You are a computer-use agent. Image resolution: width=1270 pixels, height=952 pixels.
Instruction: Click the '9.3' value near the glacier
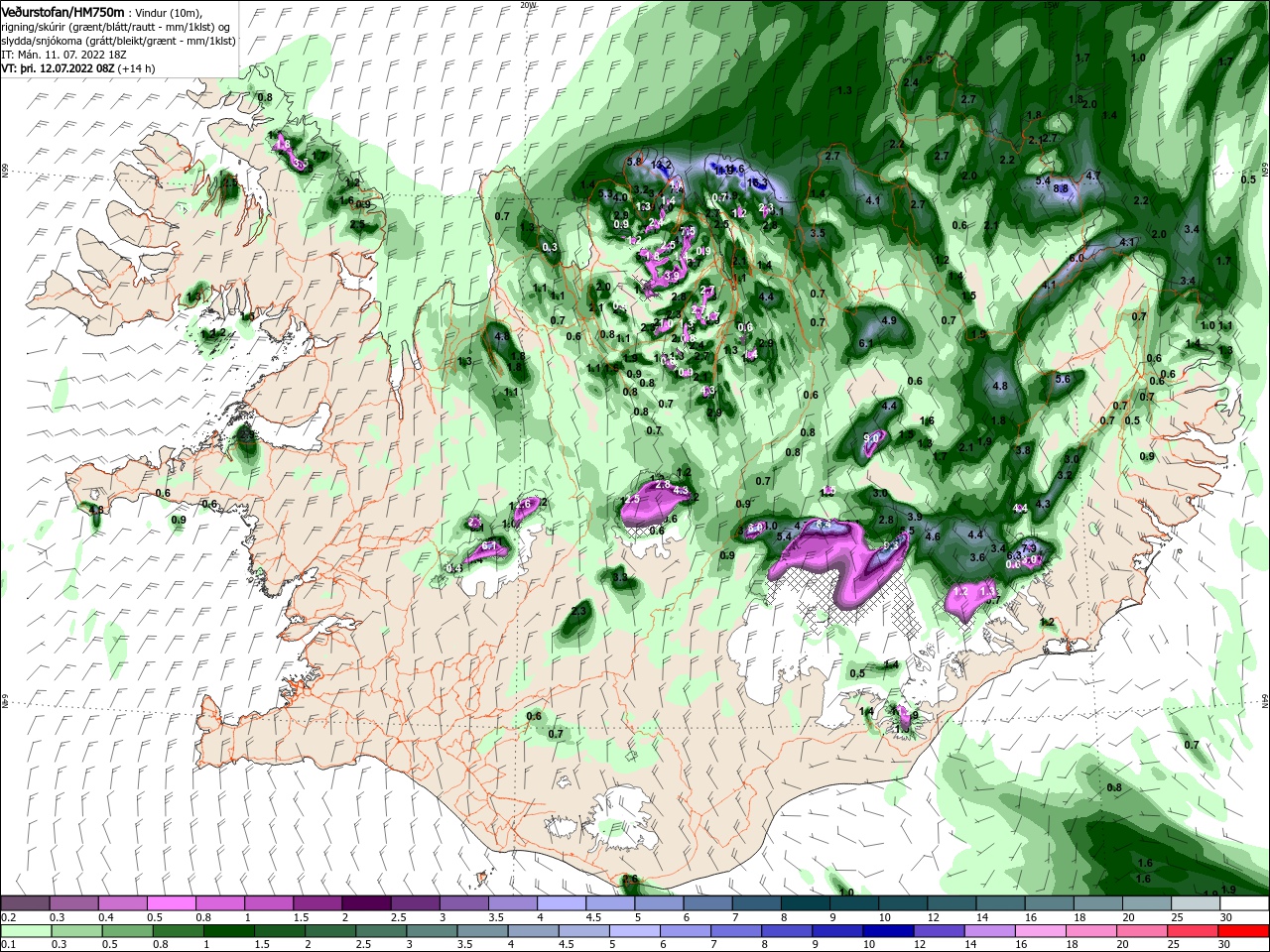[x=891, y=544]
